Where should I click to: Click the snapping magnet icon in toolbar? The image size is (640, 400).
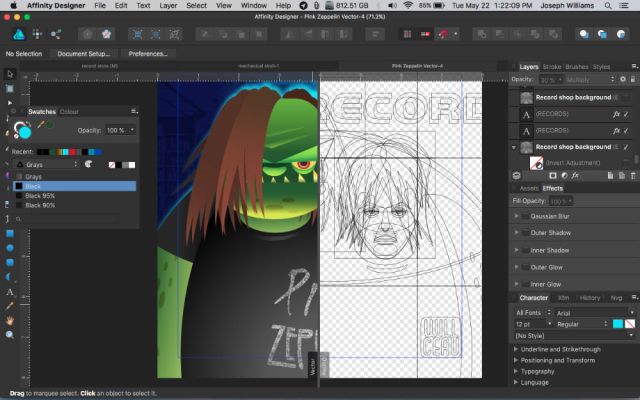click(x=443, y=34)
